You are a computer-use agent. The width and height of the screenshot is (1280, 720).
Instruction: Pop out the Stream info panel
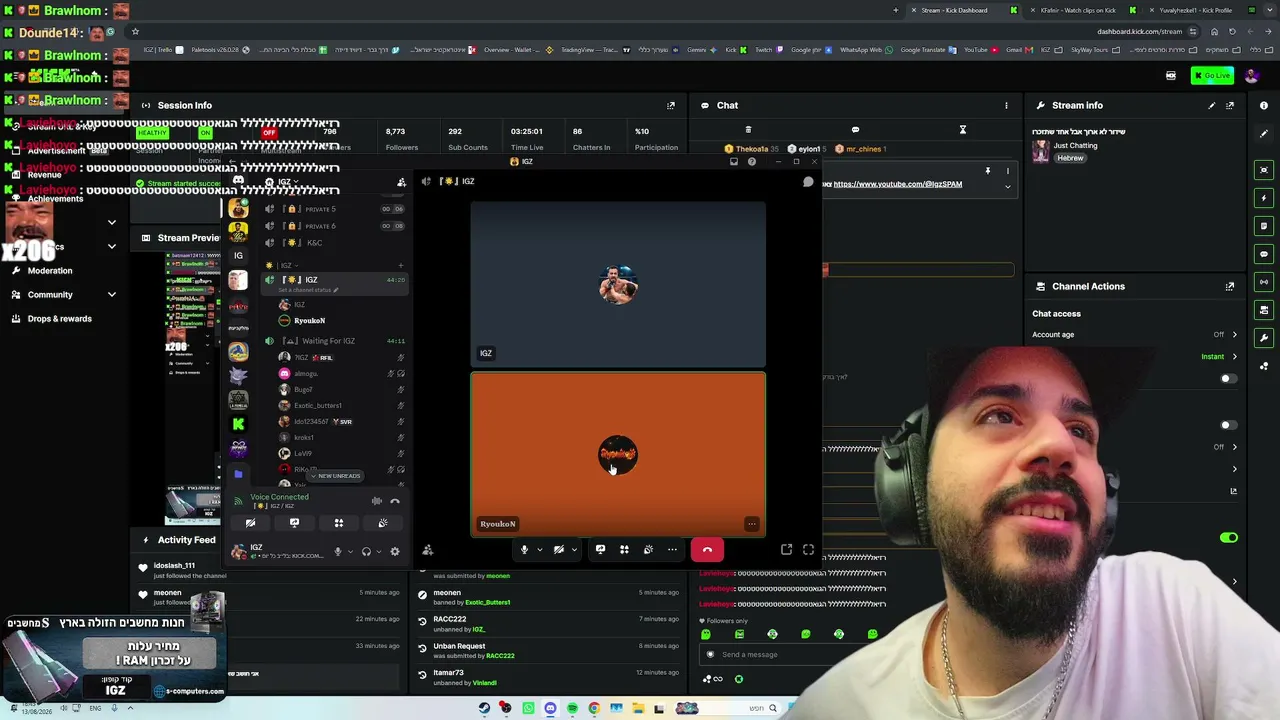[1230, 105]
